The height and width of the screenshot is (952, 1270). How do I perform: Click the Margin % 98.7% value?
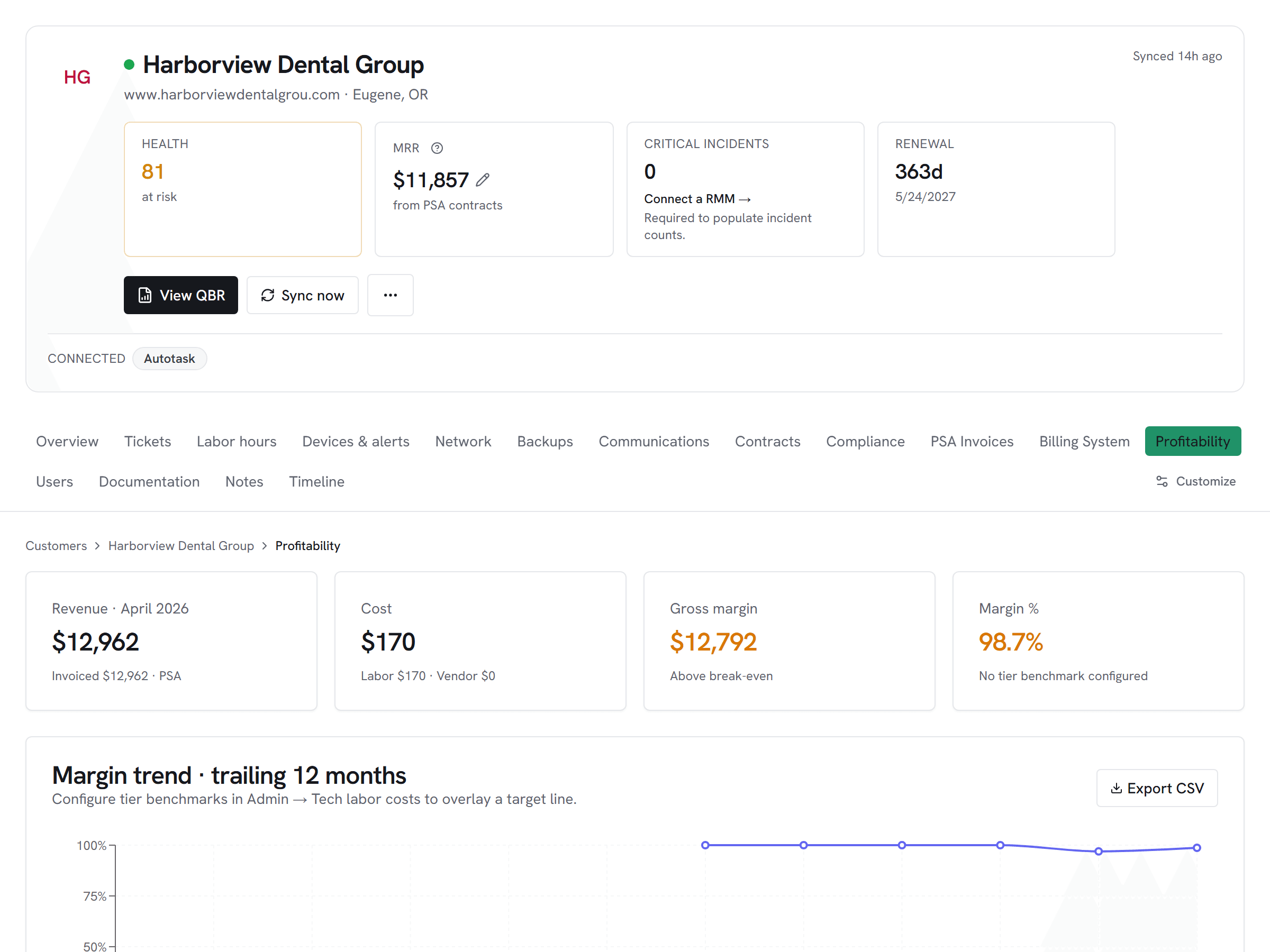(1011, 642)
